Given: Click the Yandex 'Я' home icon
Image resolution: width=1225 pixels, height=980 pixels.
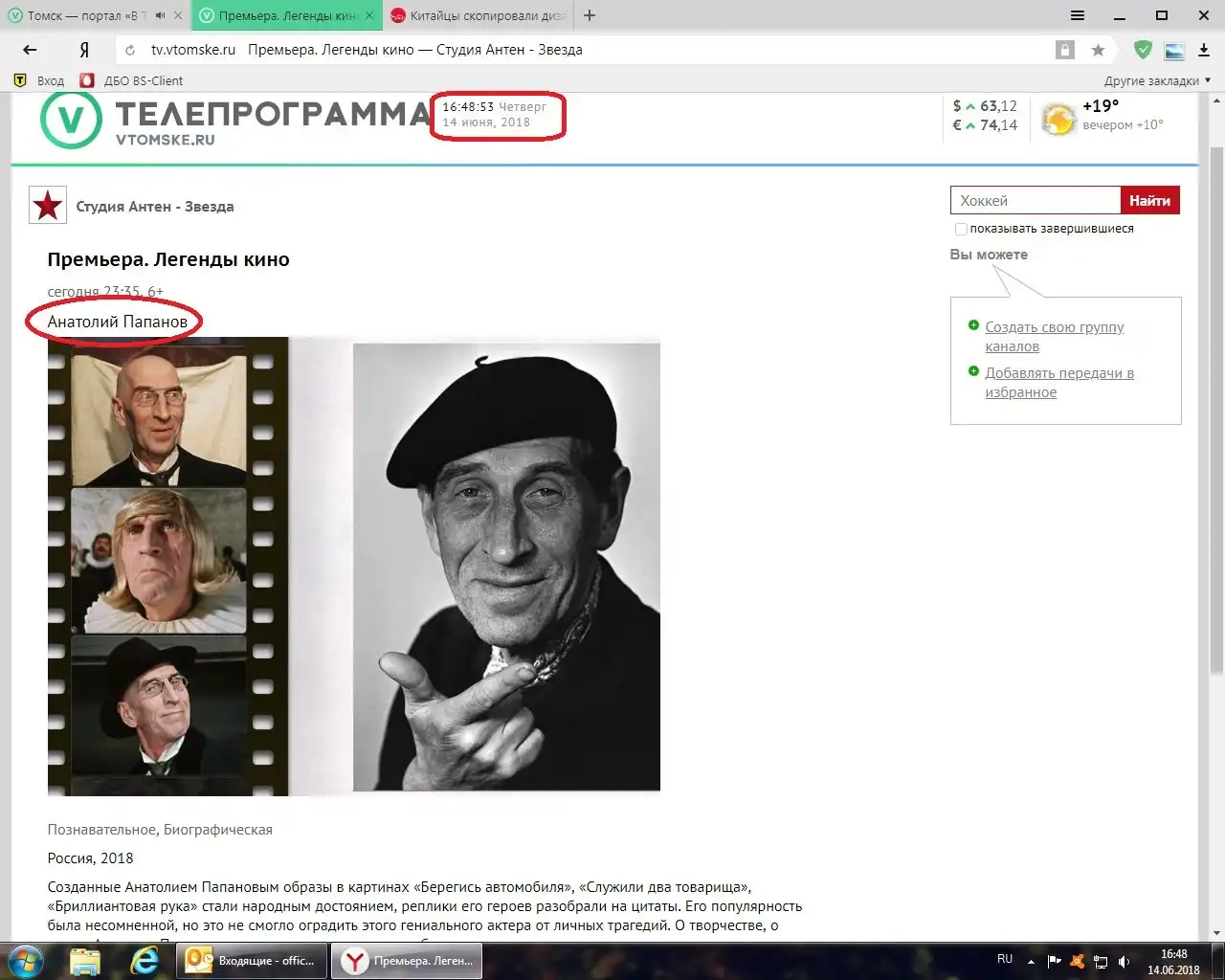Looking at the screenshot, I should (x=84, y=50).
